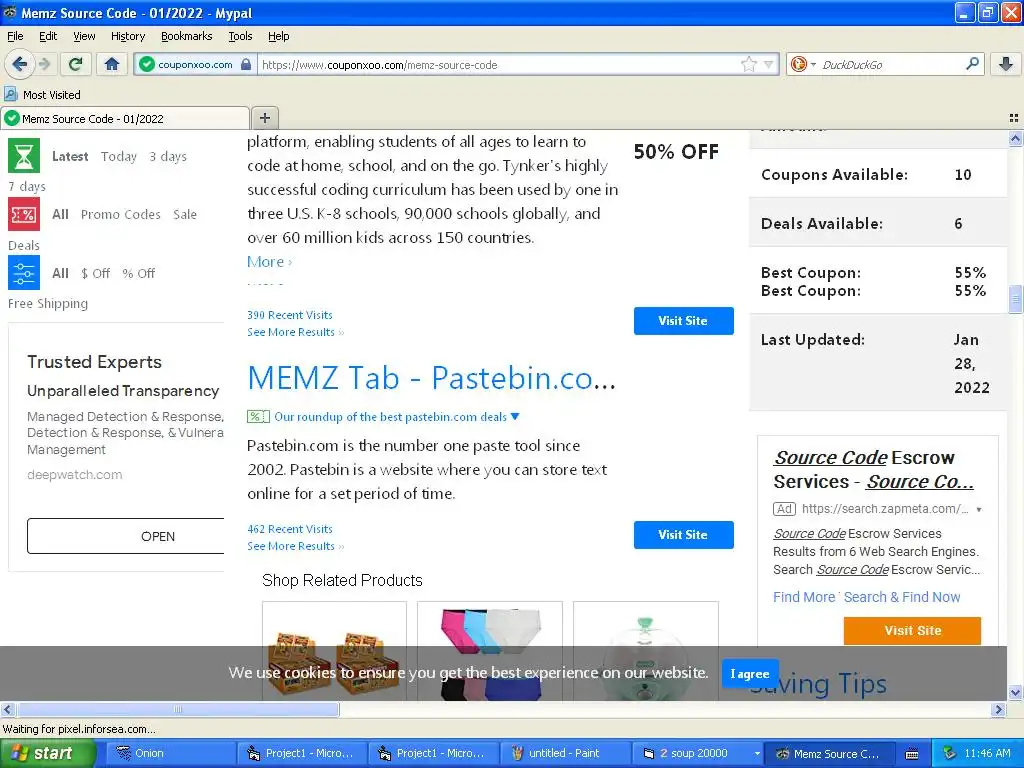1024x768 pixels.
Task: Click See More Results under 390 Recent Visits
Action: tap(295, 332)
